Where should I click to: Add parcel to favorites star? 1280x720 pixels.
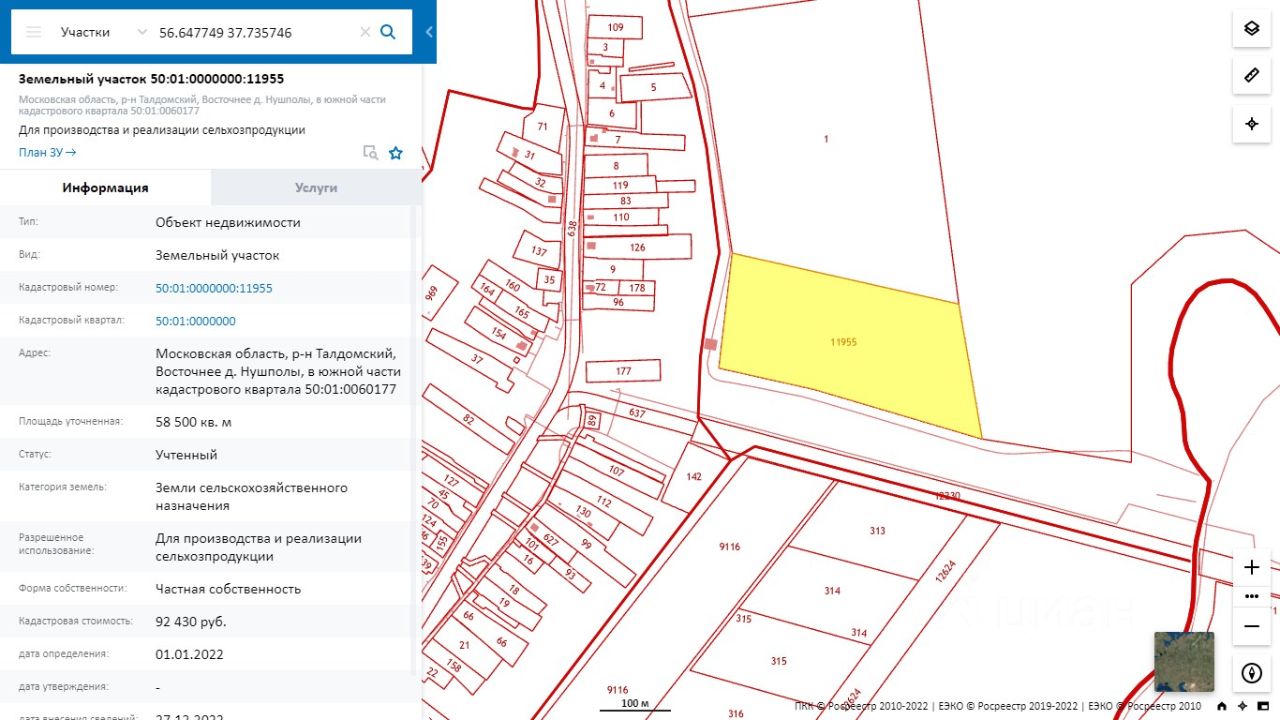pos(396,153)
